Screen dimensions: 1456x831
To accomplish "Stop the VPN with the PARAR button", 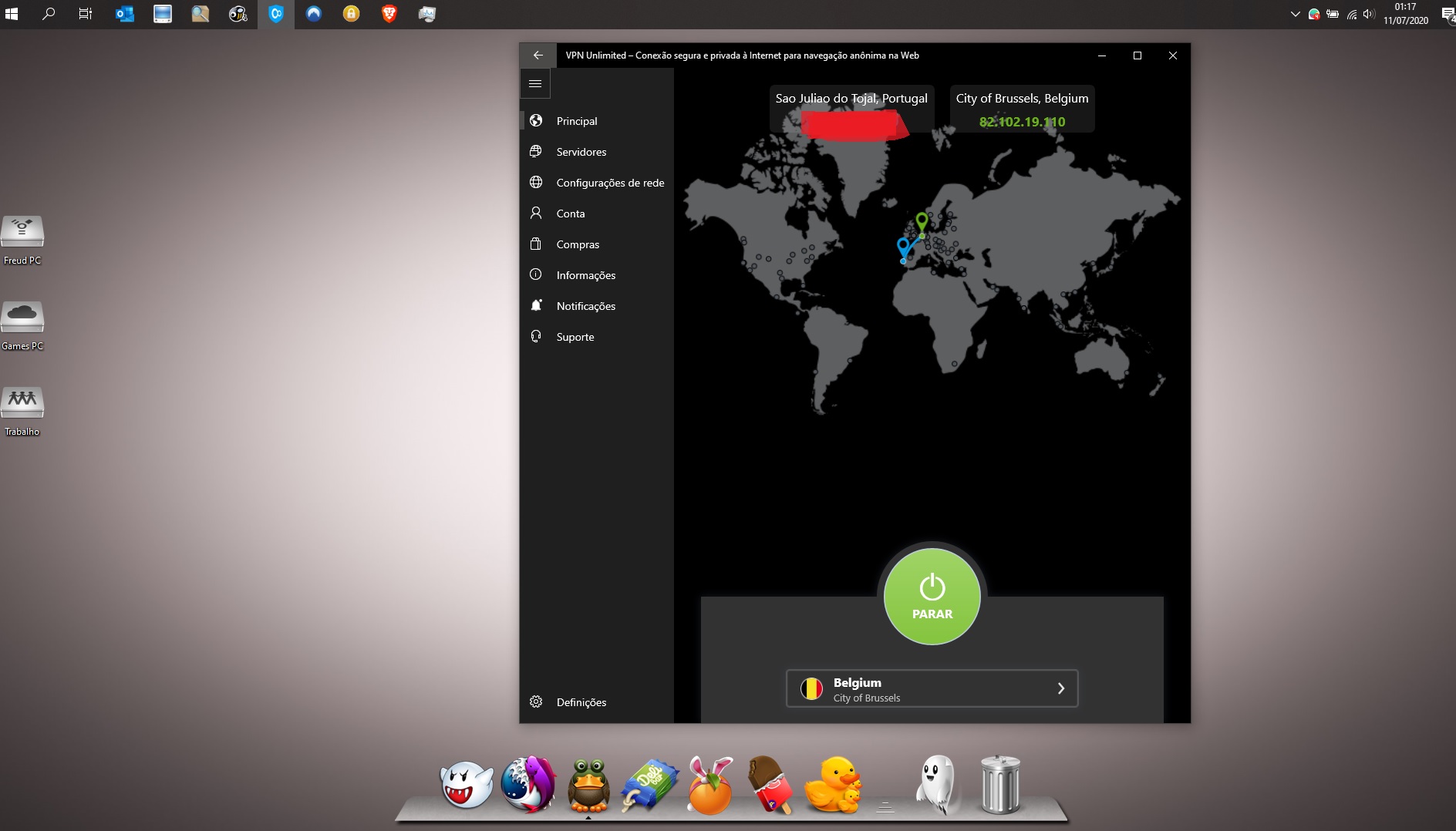I will tap(932, 597).
